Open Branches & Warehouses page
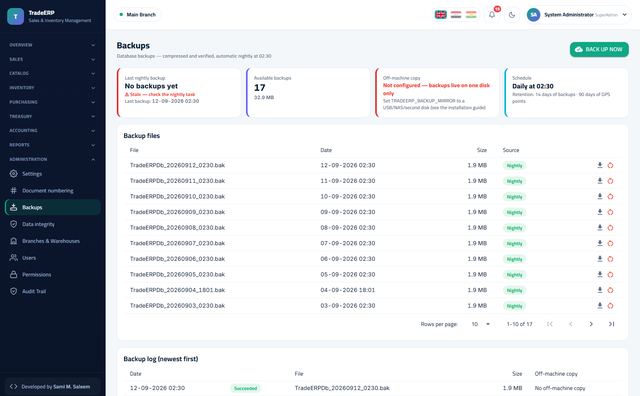This screenshot has width=640, height=396. [52, 241]
